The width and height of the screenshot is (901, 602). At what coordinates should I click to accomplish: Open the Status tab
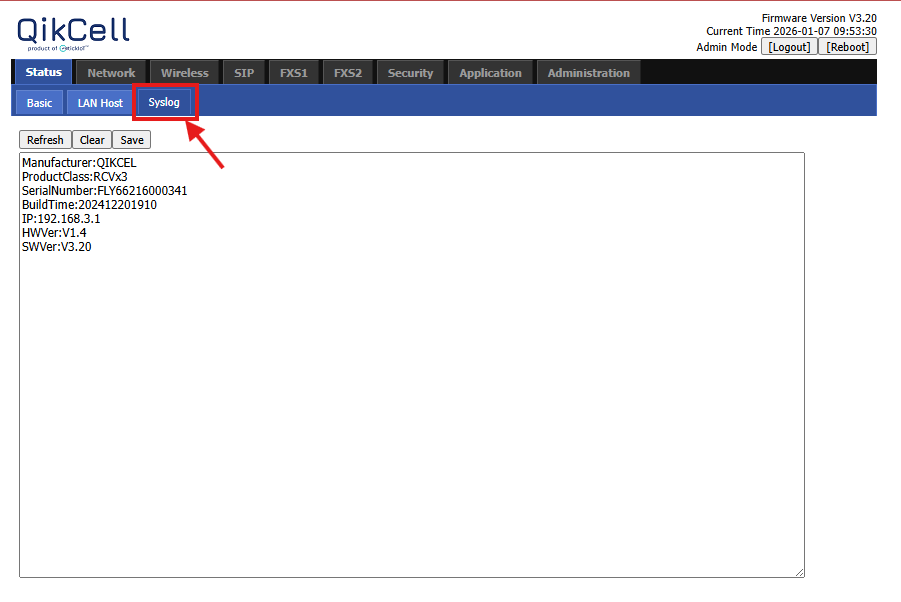[43, 72]
